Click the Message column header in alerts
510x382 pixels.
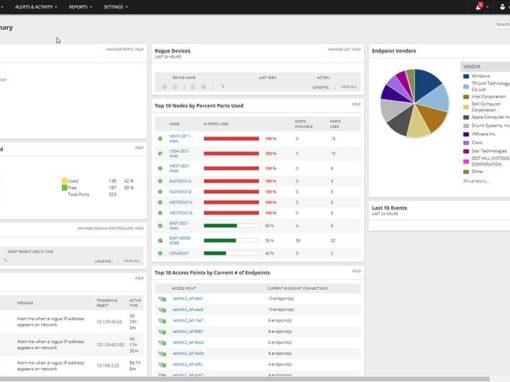pyautogui.click(x=25, y=303)
